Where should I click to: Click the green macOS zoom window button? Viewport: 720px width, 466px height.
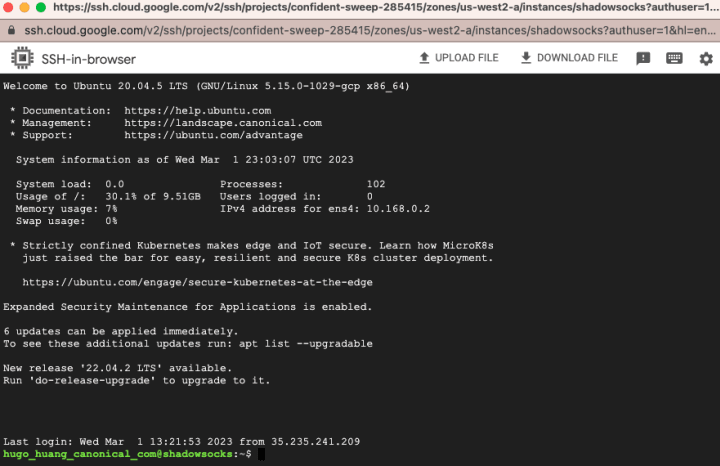click(41, 7)
